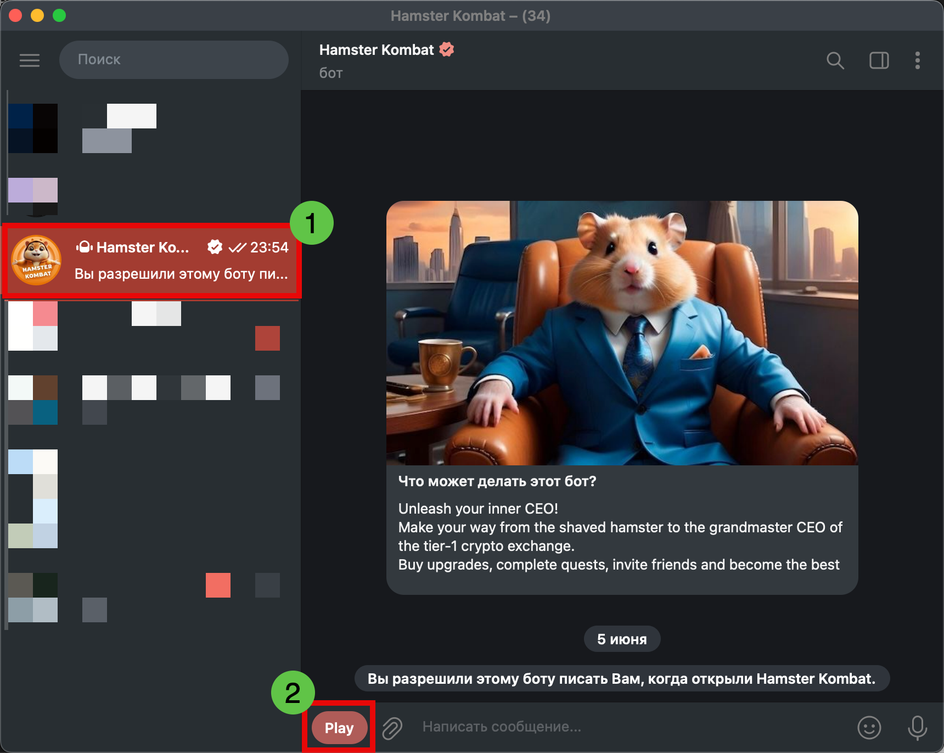Click the Поиск search field
944x754 pixels.
[x=173, y=60]
